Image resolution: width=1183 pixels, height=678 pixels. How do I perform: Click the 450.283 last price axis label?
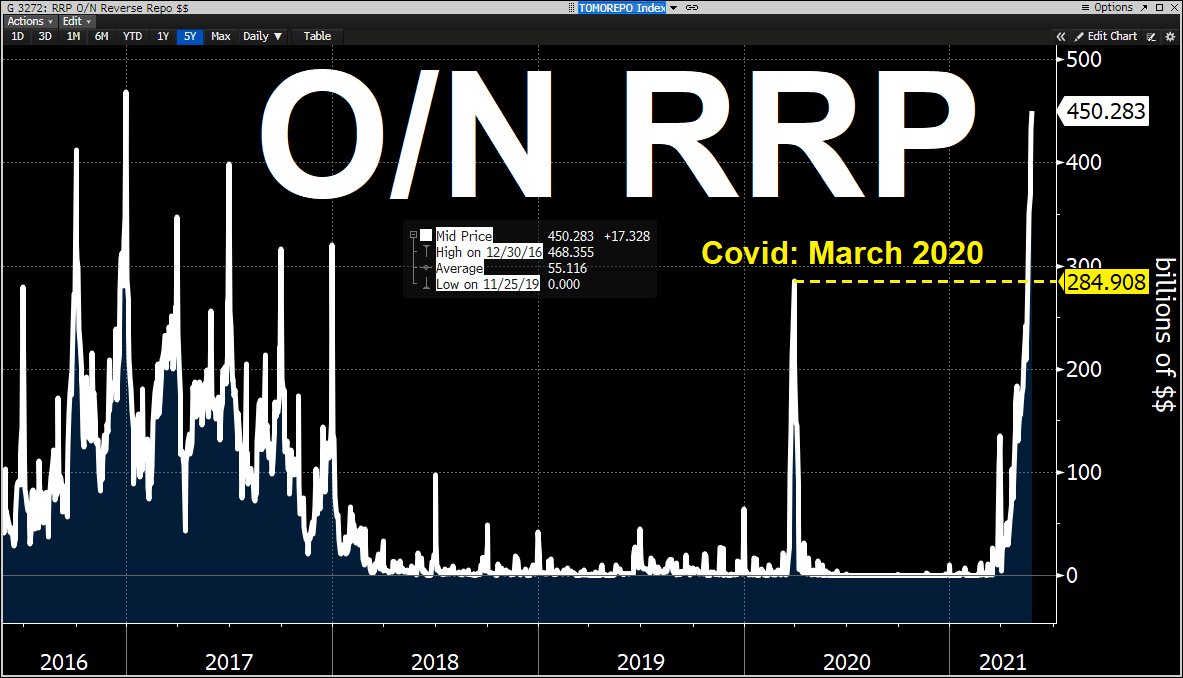click(x=1106, y=112)
